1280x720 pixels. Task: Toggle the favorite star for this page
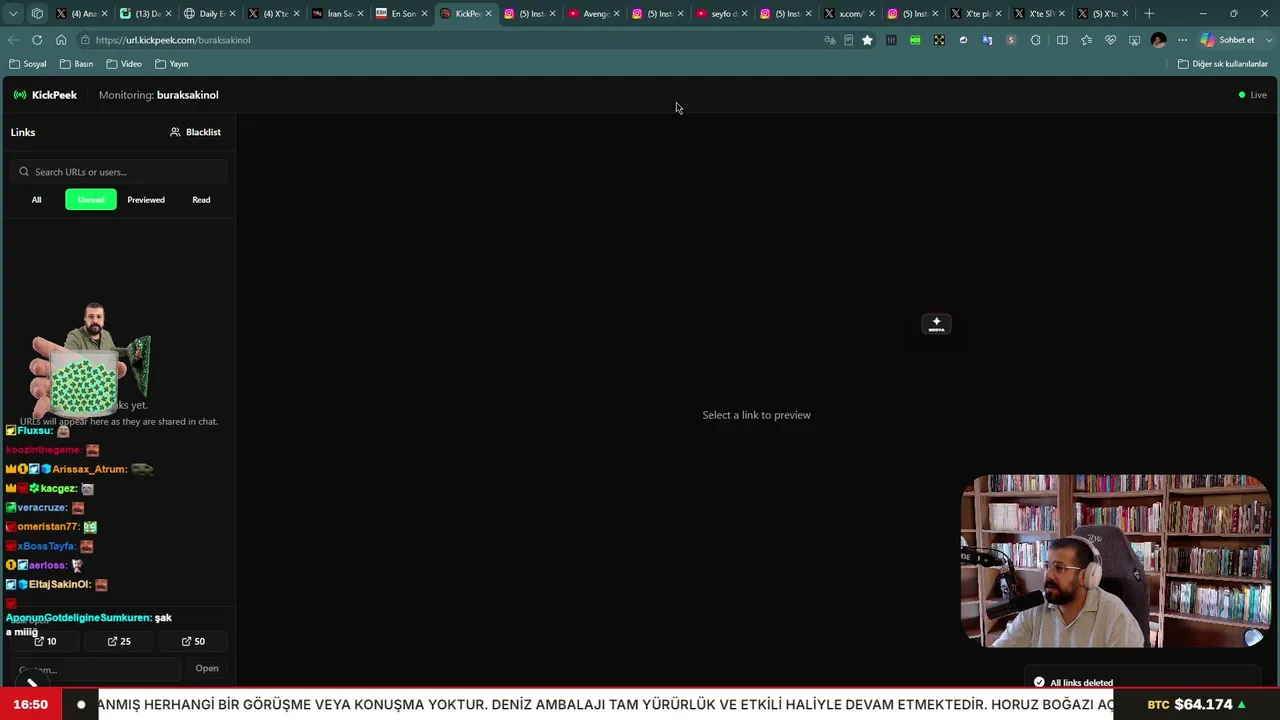click(867, 40)
